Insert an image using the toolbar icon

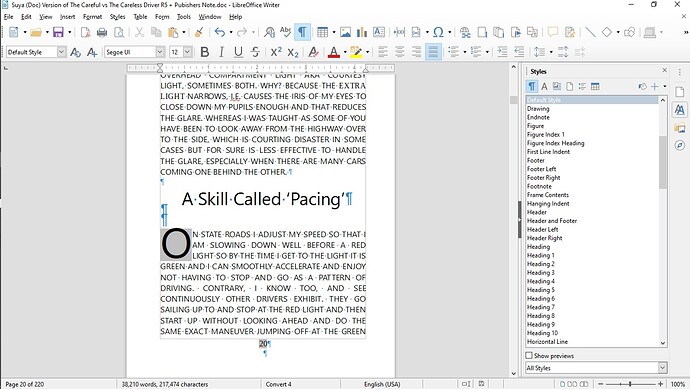[345, 32]
